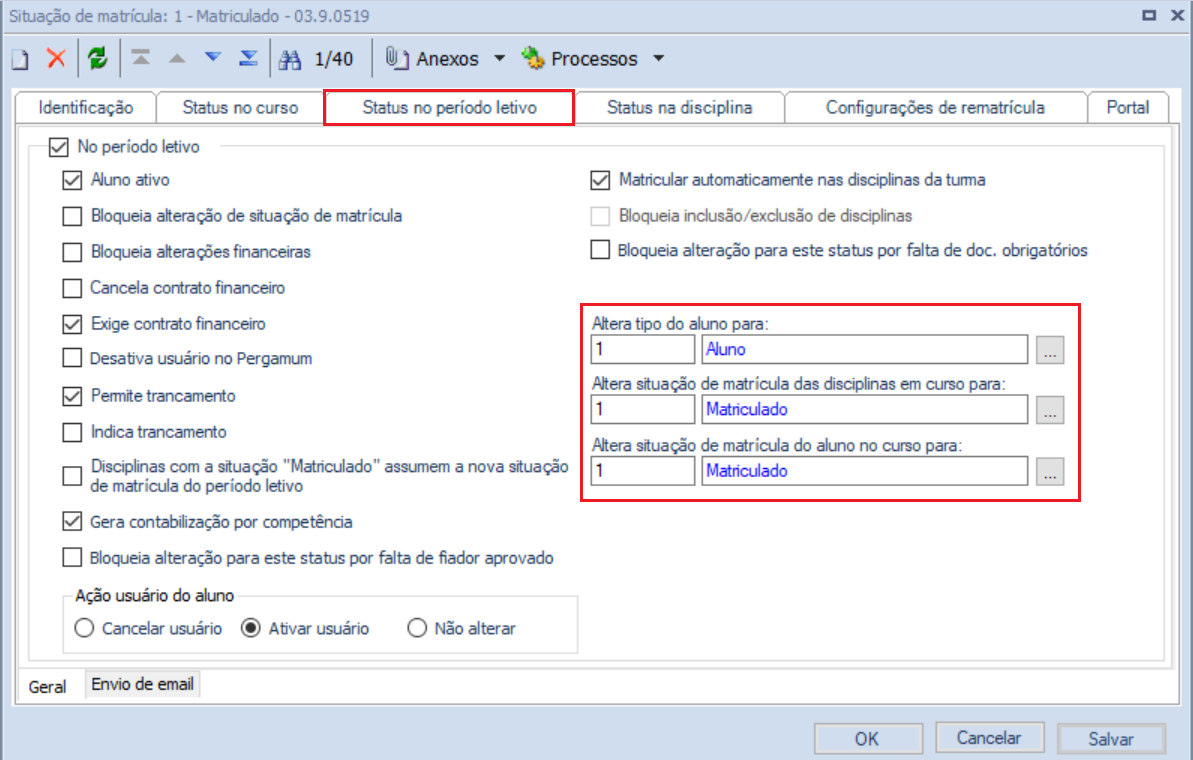The height and width of the screenshot is (760, 1193).
Task: Go to first record arrow icon
Action: pyautogui.click(x=141, y=58)
